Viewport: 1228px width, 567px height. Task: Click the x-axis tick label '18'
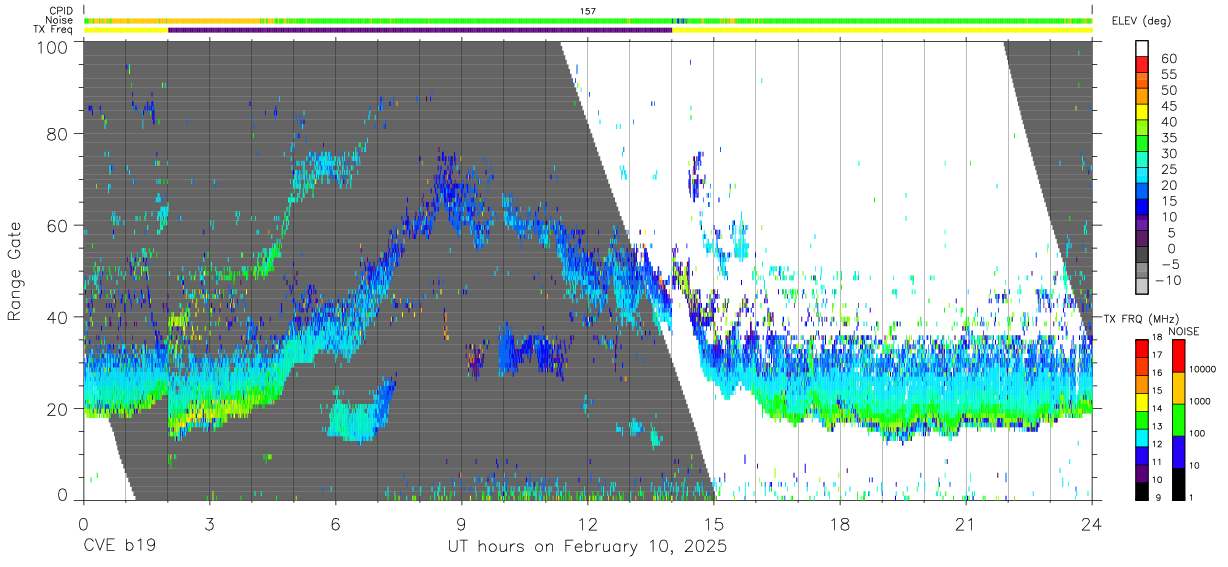[839, 524]
